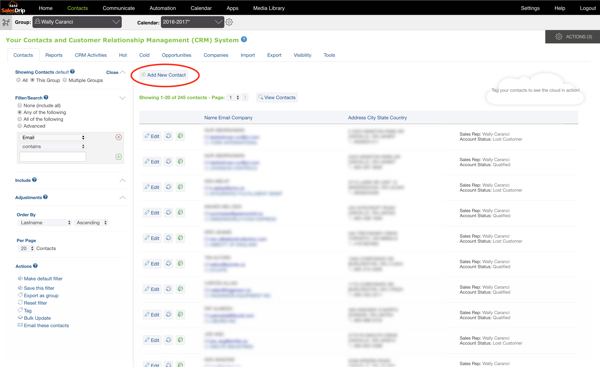The image size is (600, 367).
Task: Click the View Contacts button
Action: pos(277,98)
